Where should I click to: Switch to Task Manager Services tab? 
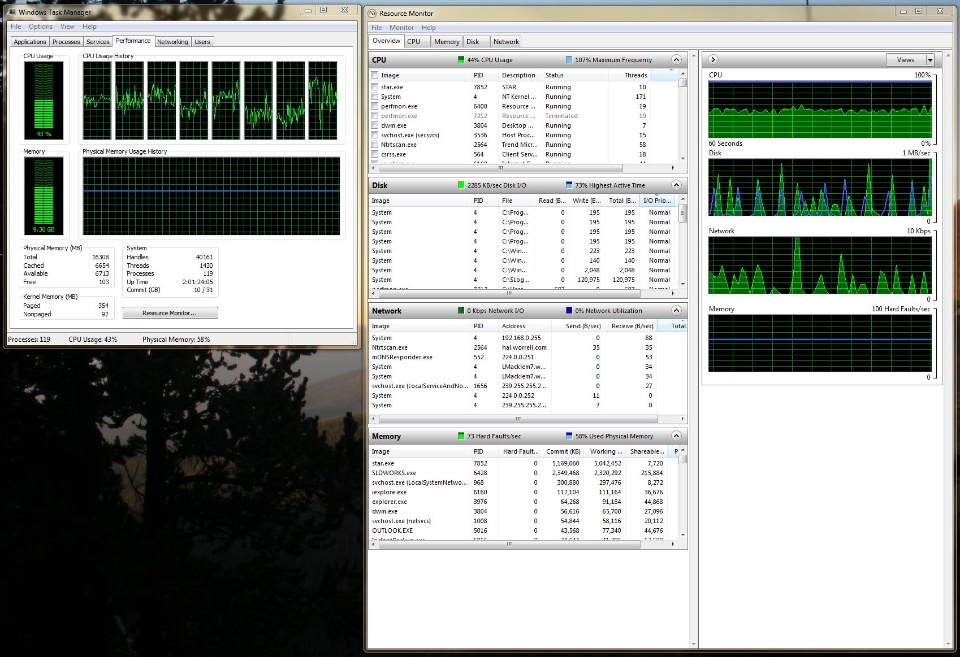click(x=98, y=42)
